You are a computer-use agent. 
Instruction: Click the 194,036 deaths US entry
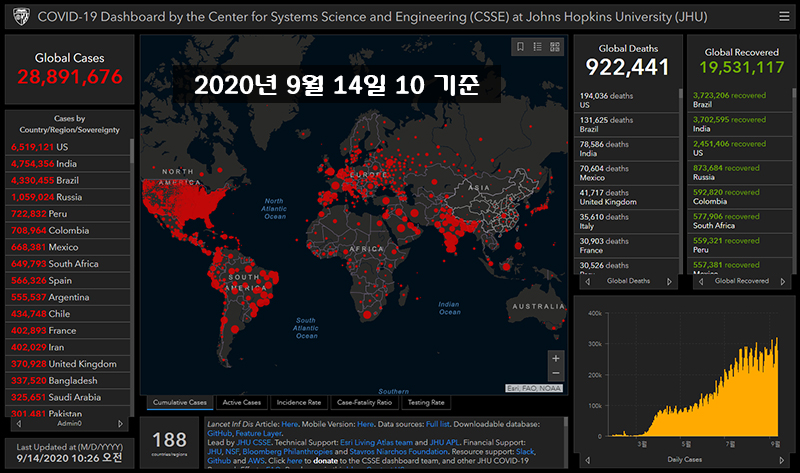[627, 100]
